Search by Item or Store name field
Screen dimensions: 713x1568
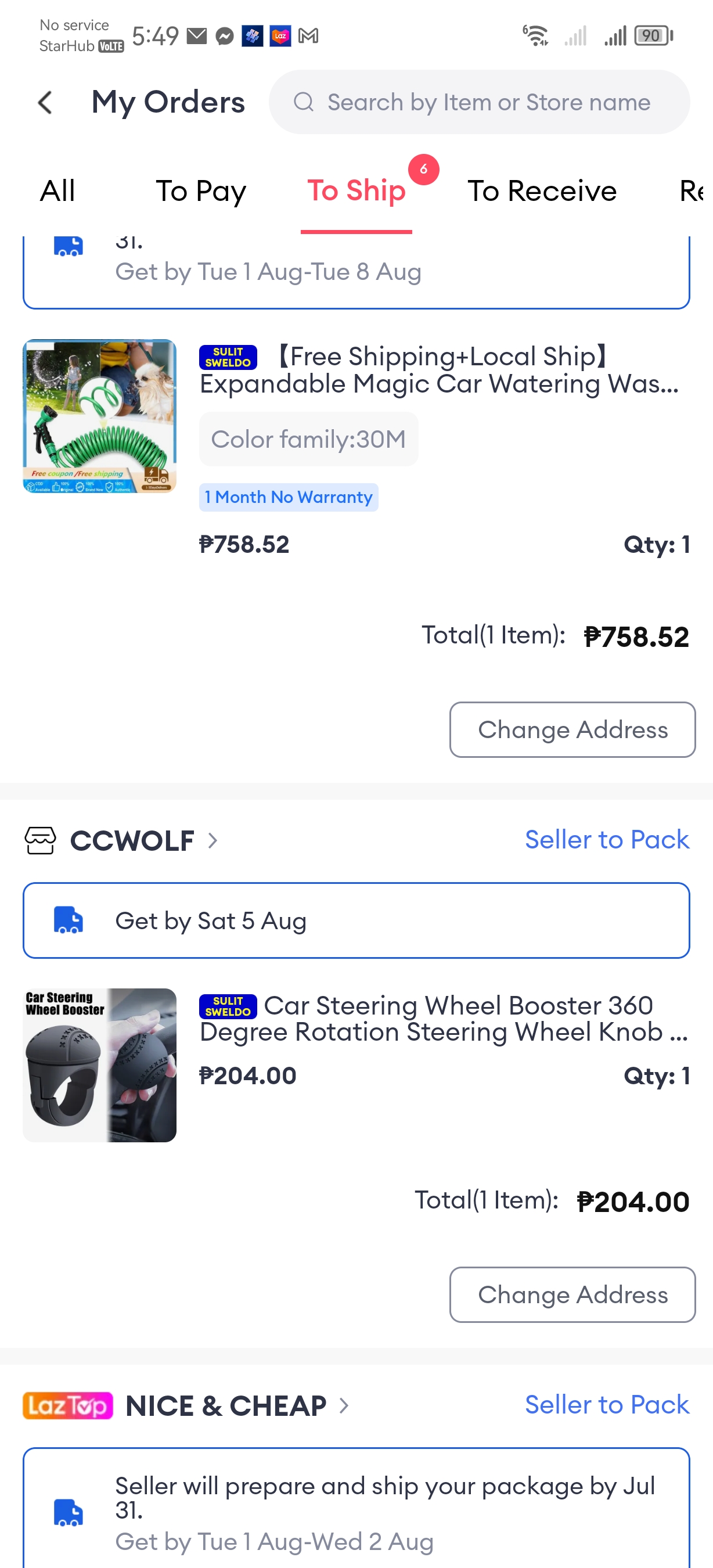click(x=488, y=102)
